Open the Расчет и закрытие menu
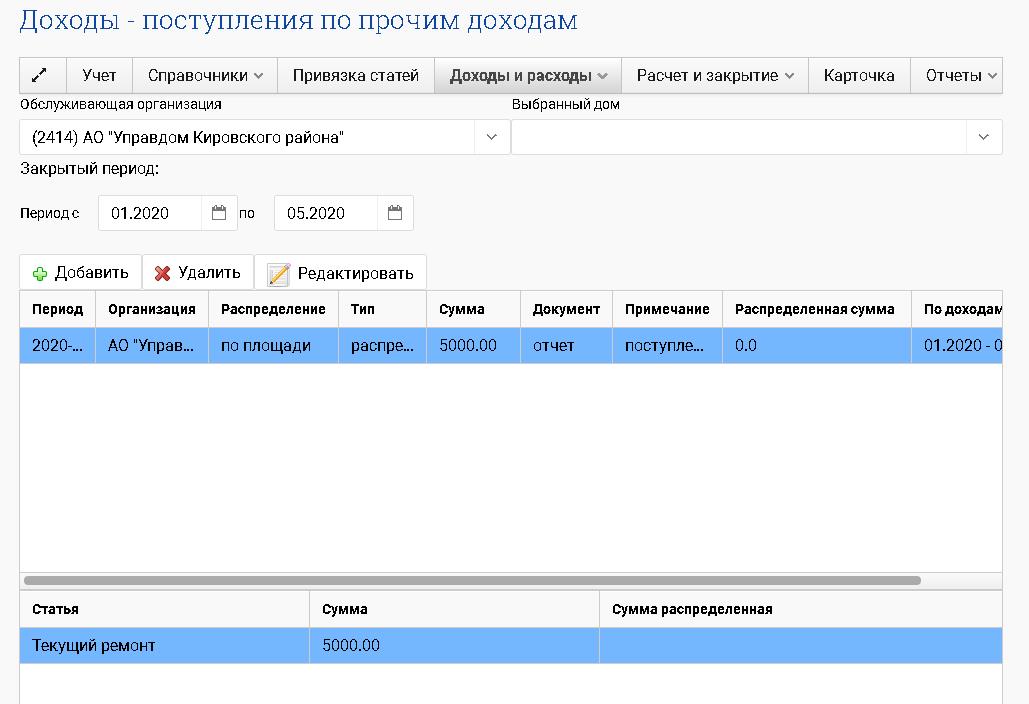The width and height of the screenshot is (1029, 704). point(715,76)
